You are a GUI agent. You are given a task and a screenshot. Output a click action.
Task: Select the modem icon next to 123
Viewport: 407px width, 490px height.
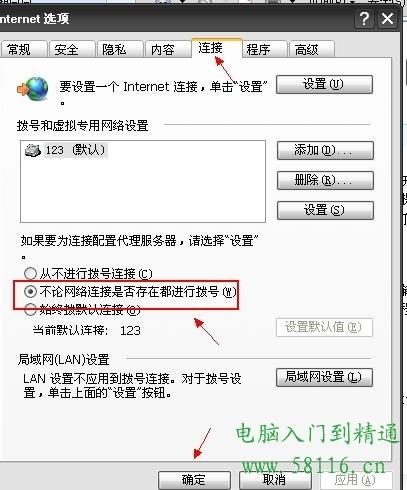pyautogui.click(x=33, y=150)
